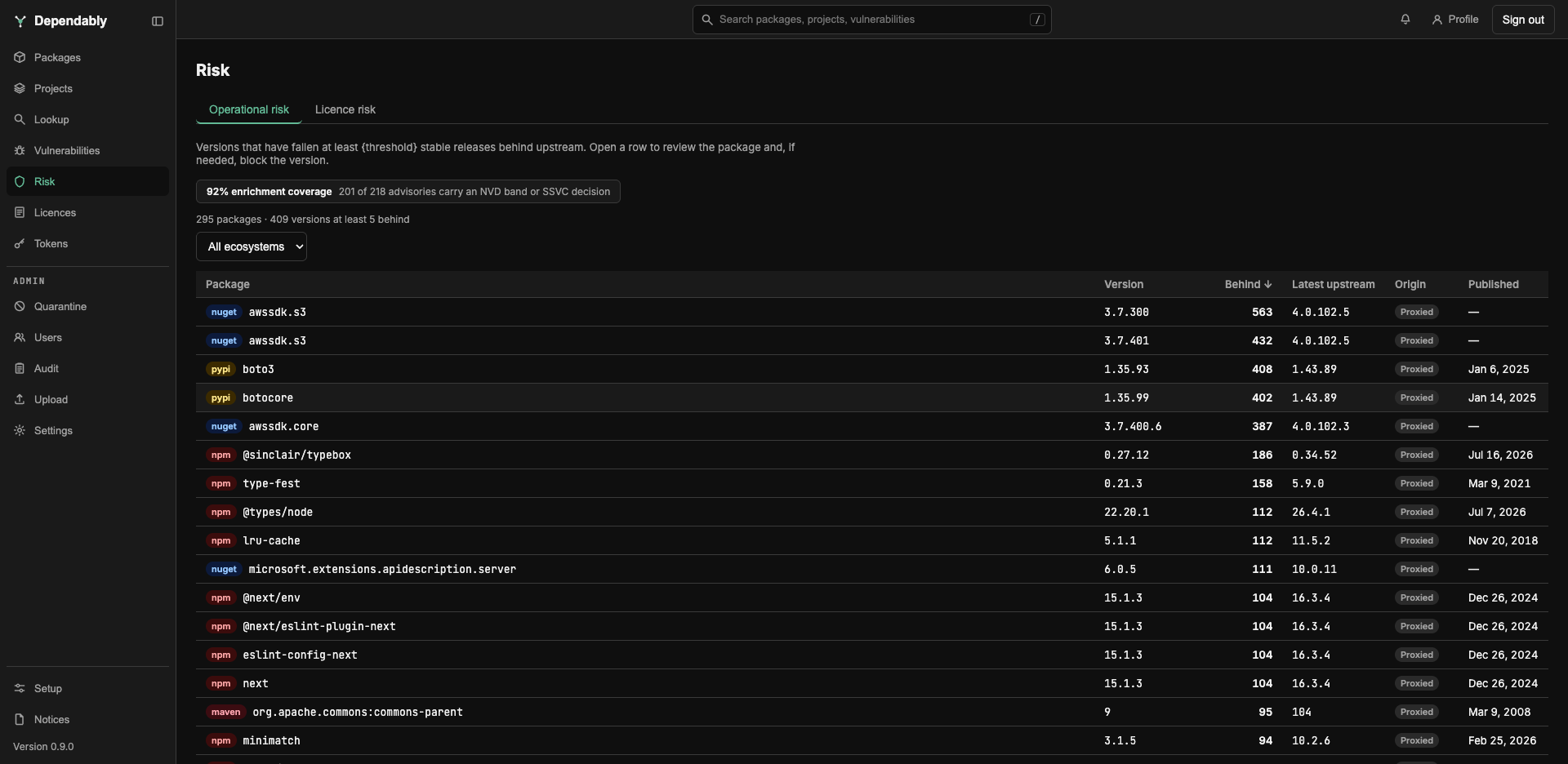Click Proxied badge on boto3 row
This screenshot has width=1568, height=764.
tap(1416, 369)
